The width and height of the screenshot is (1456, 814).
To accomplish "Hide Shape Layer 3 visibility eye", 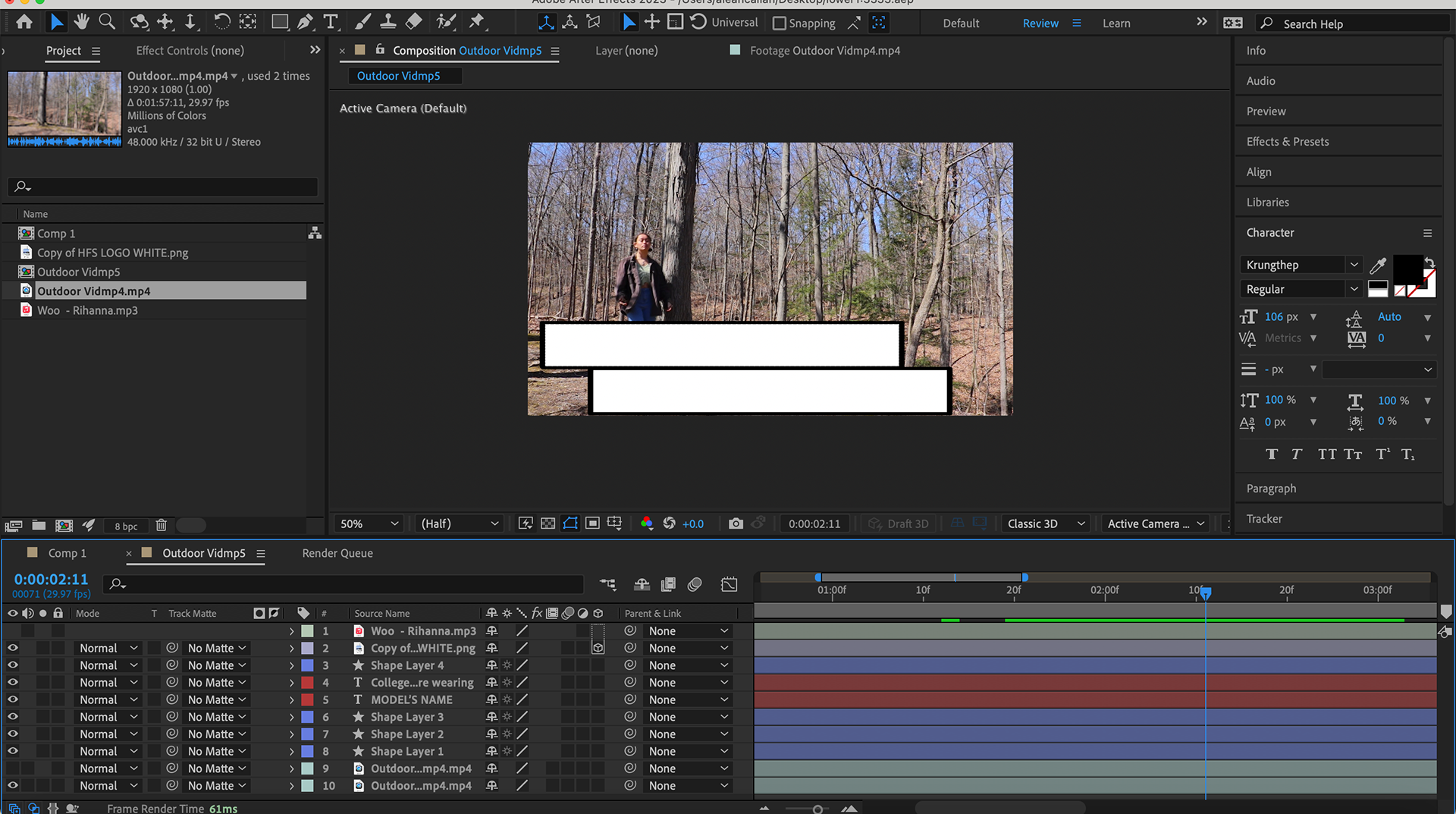I will [x=12, y=717].
